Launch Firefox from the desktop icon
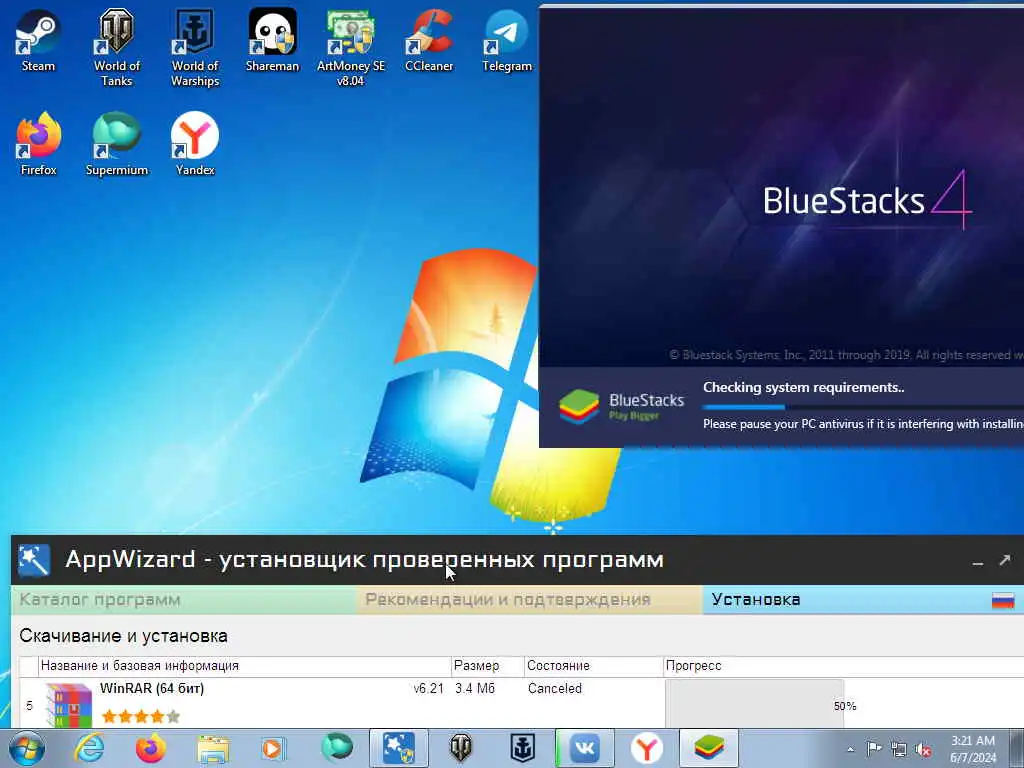 39,144
